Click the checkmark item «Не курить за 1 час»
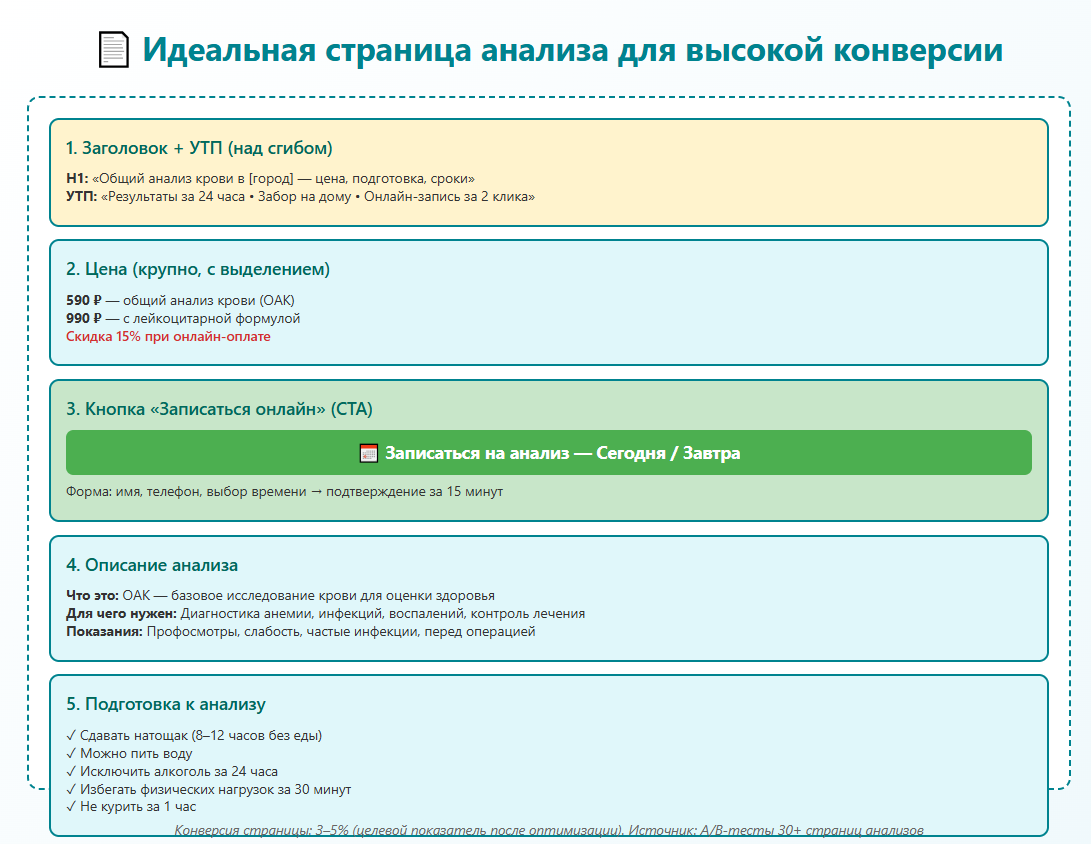 click(x=131, y=807)
